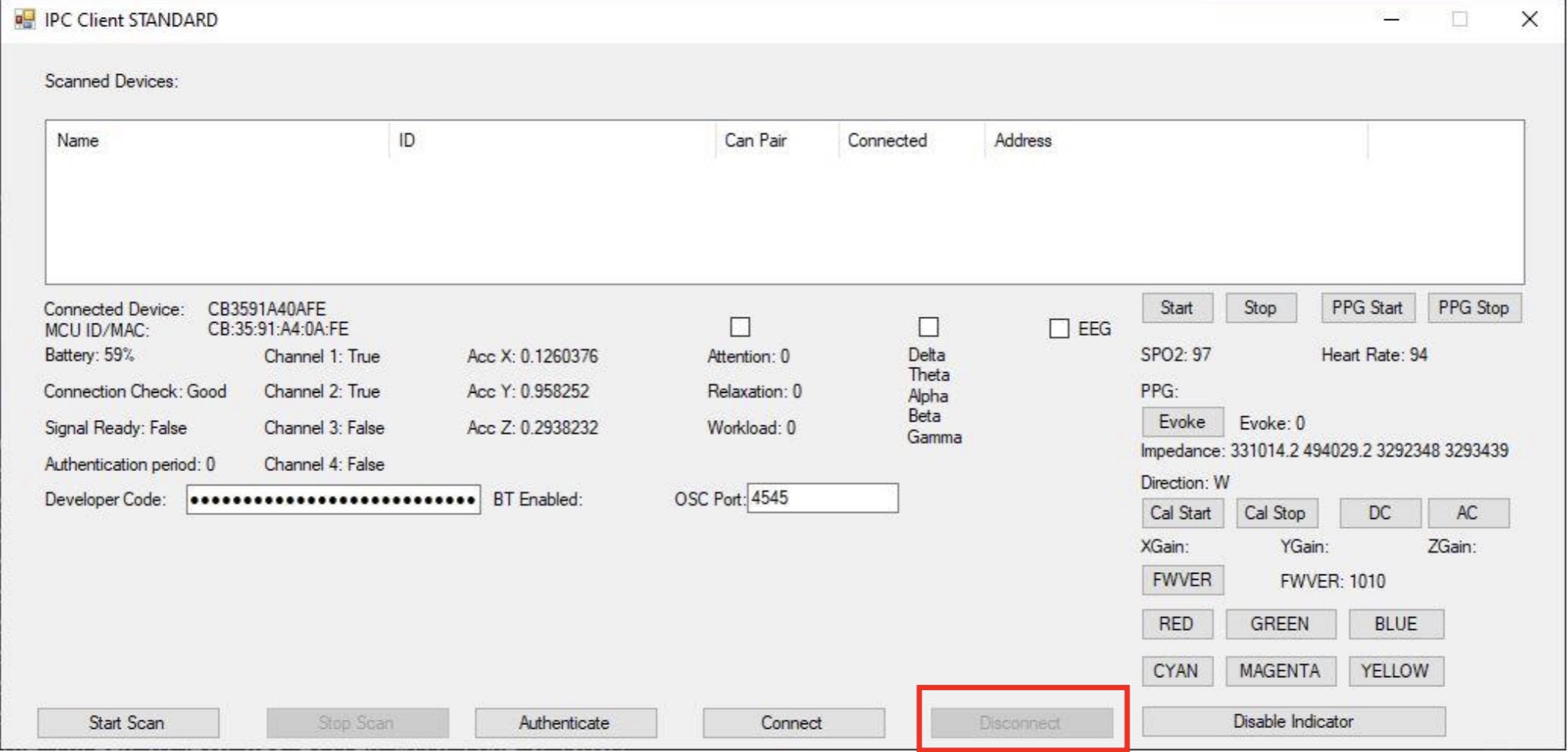1568x752 pixels.
Task: Set indicator color to YELLOW
Action: tap(1395, 670)
